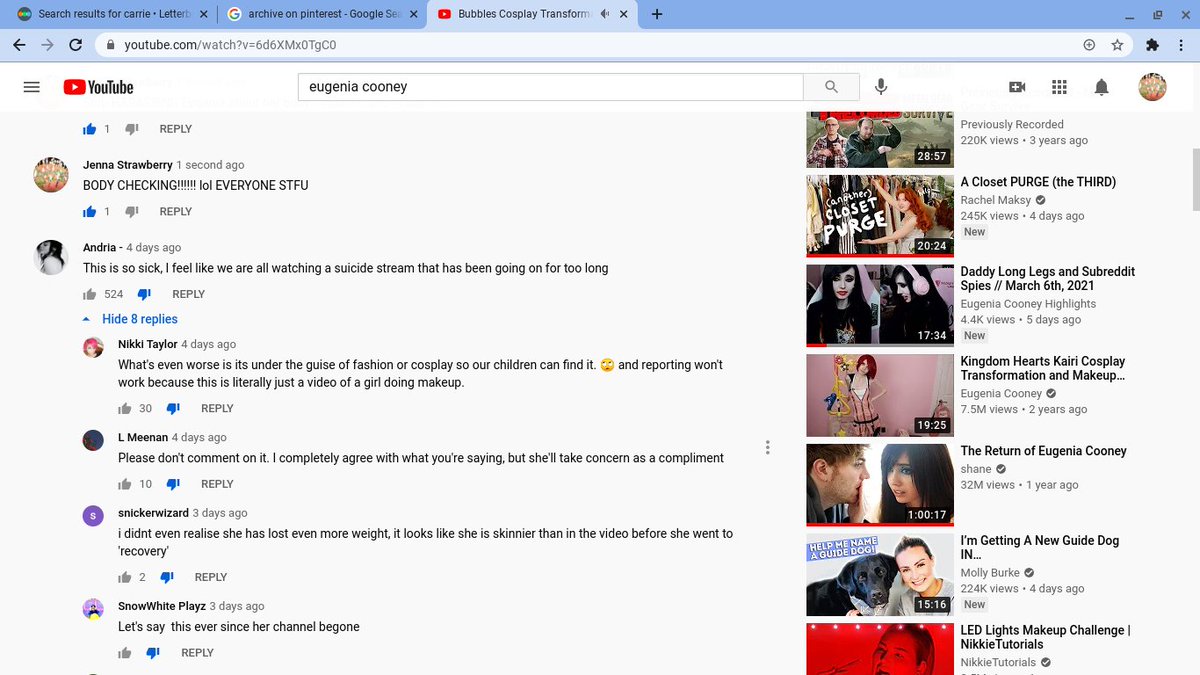The image size is (1200, 675).
Task: Collapse replies with Hide 8 replies
Action: [x=131, y=319]
